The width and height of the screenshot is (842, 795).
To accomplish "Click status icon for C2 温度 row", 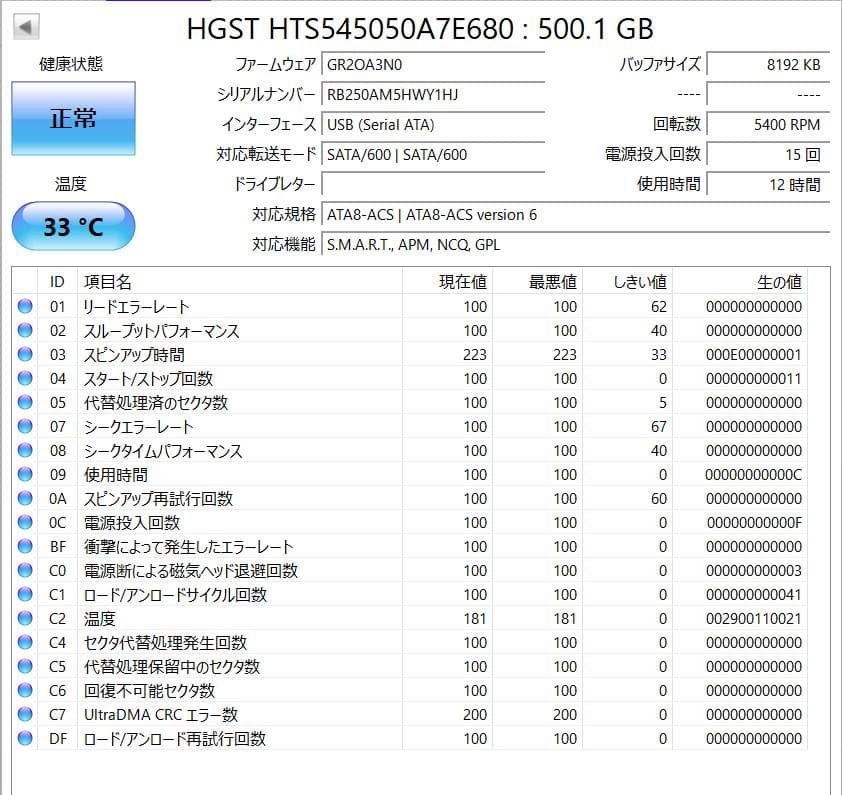I will (x=25, y=618).
